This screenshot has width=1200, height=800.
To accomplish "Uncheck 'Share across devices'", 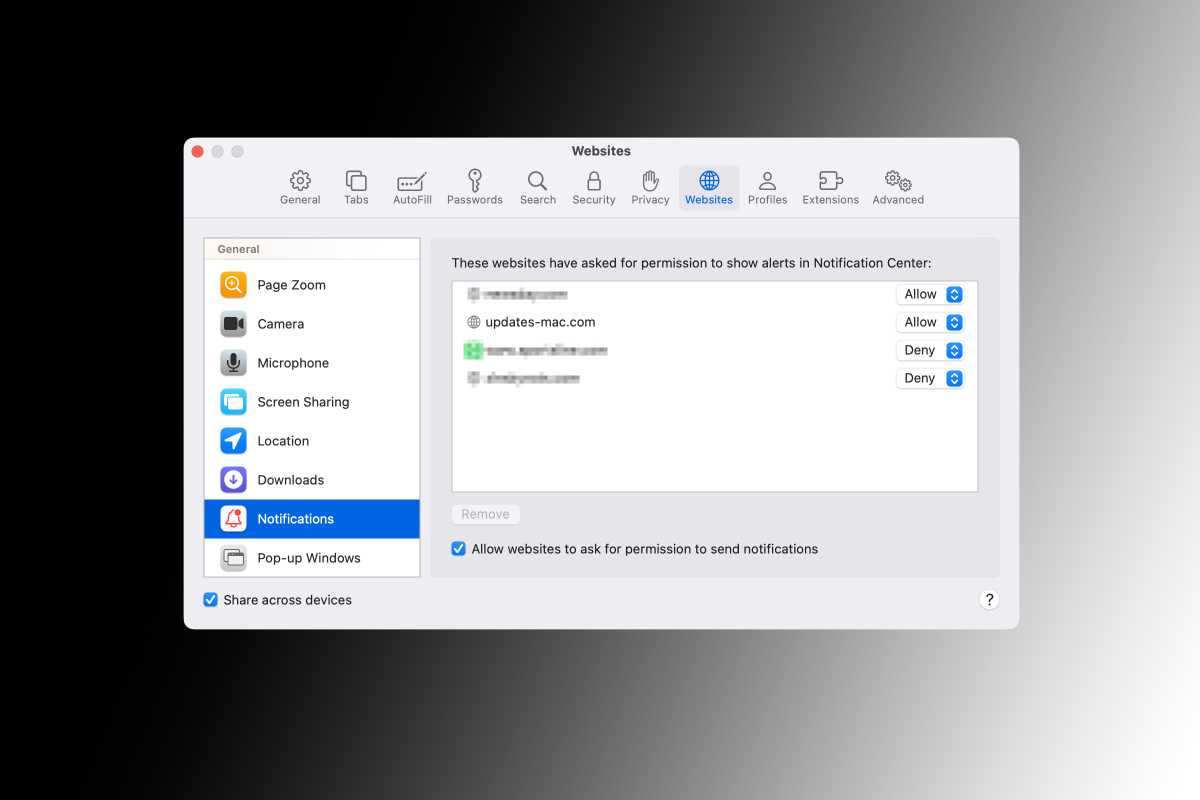I will (210, 599).
